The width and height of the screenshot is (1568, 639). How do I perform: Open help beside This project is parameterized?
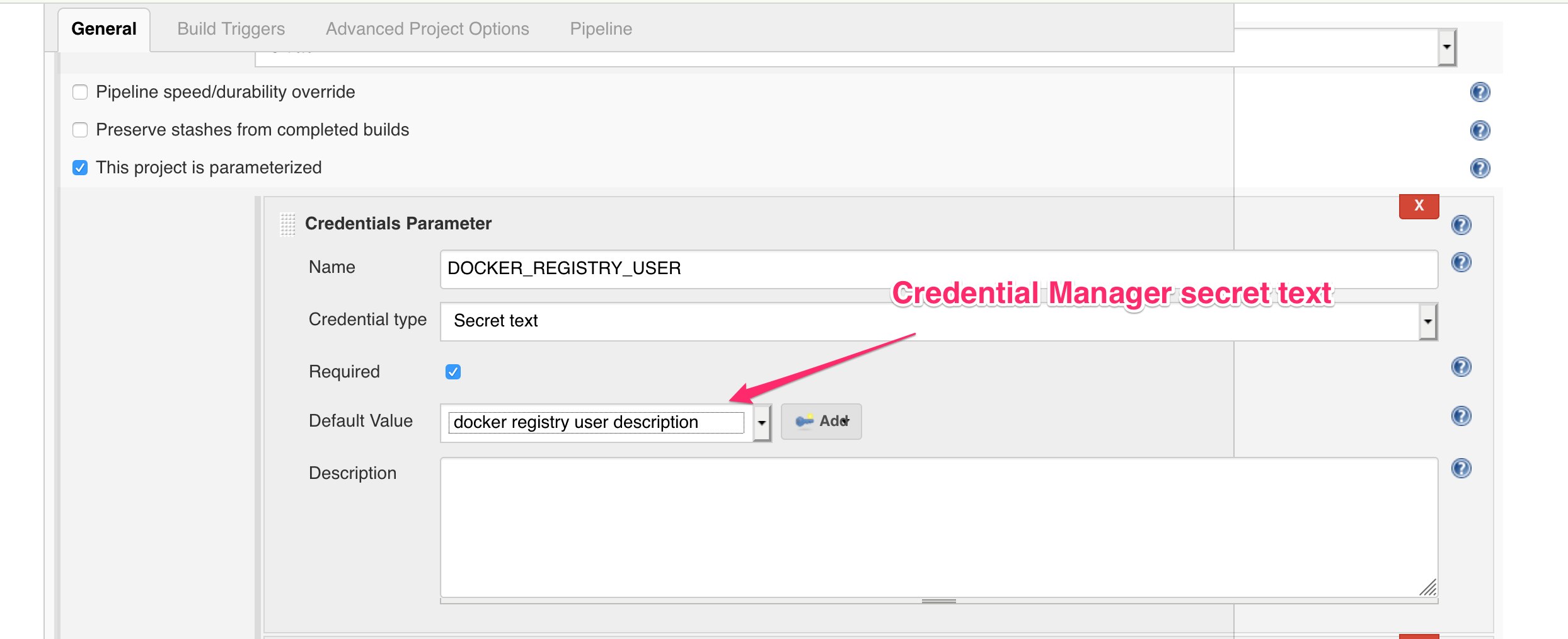point(1480,168)
